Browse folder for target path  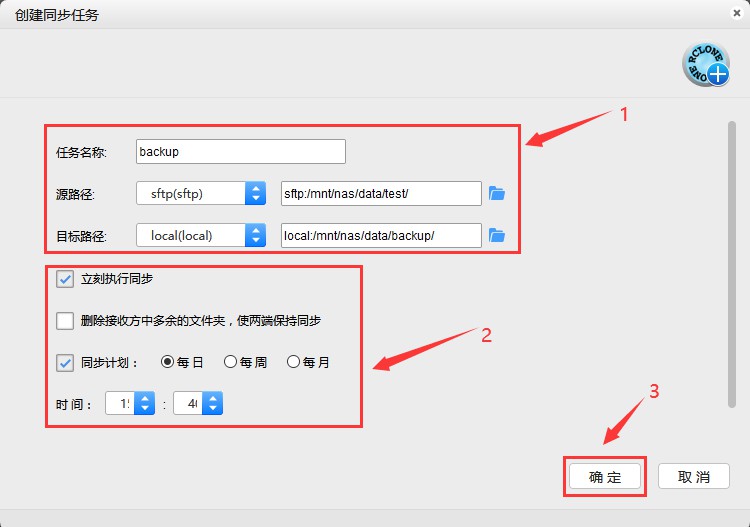pyautogui.click(x=497, y=235)
